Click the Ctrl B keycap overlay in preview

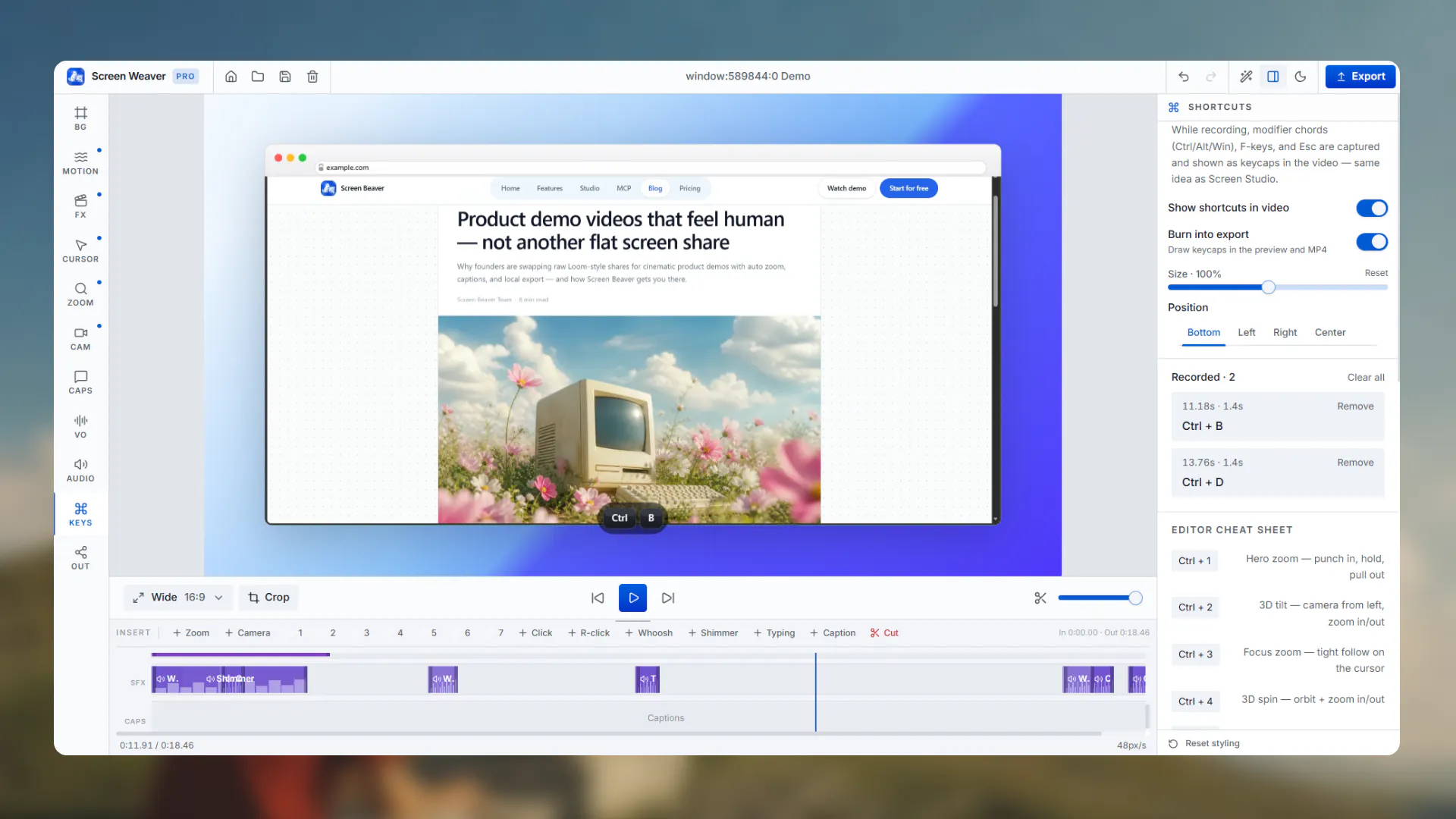pos(633,519)
